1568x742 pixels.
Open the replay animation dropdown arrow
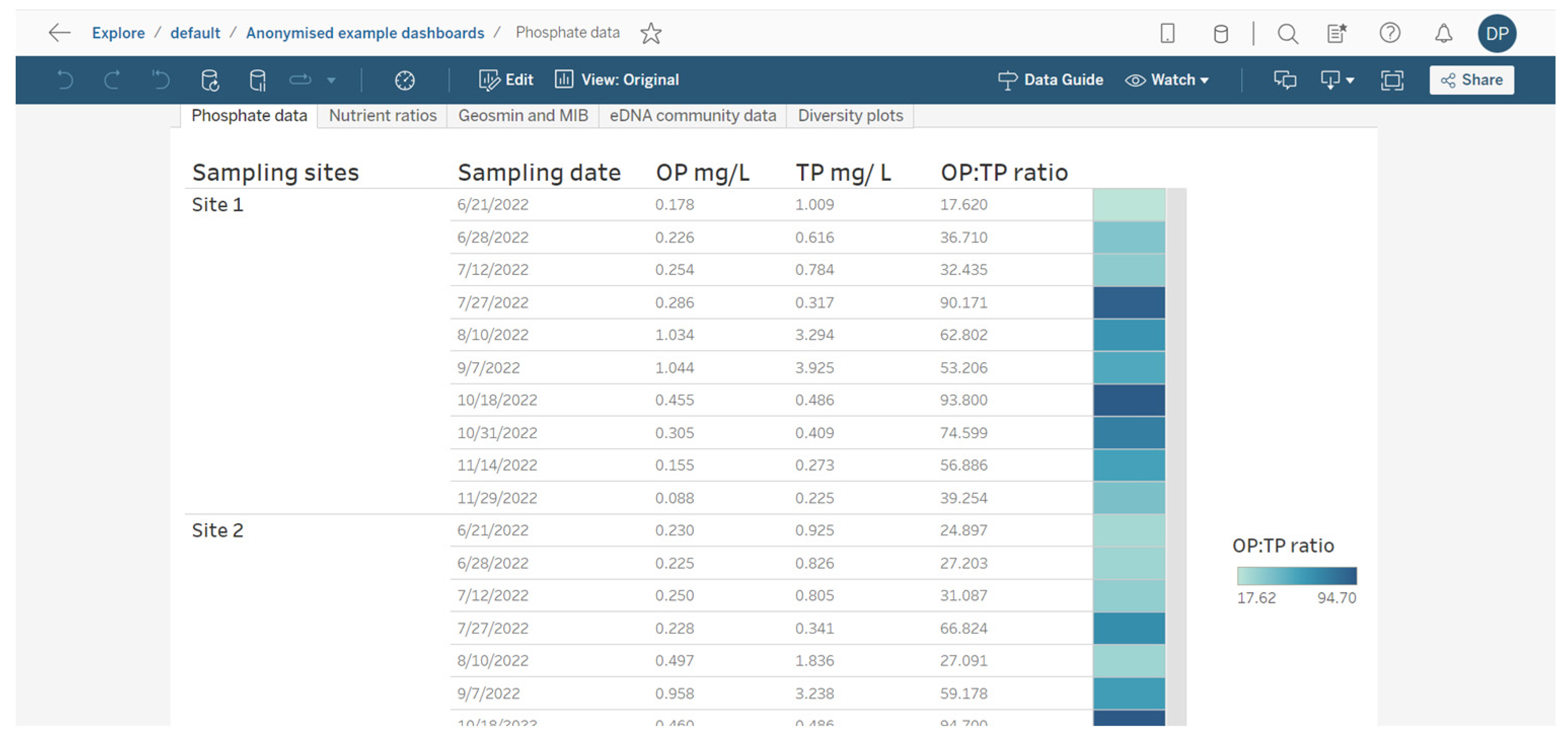[331, 80]
